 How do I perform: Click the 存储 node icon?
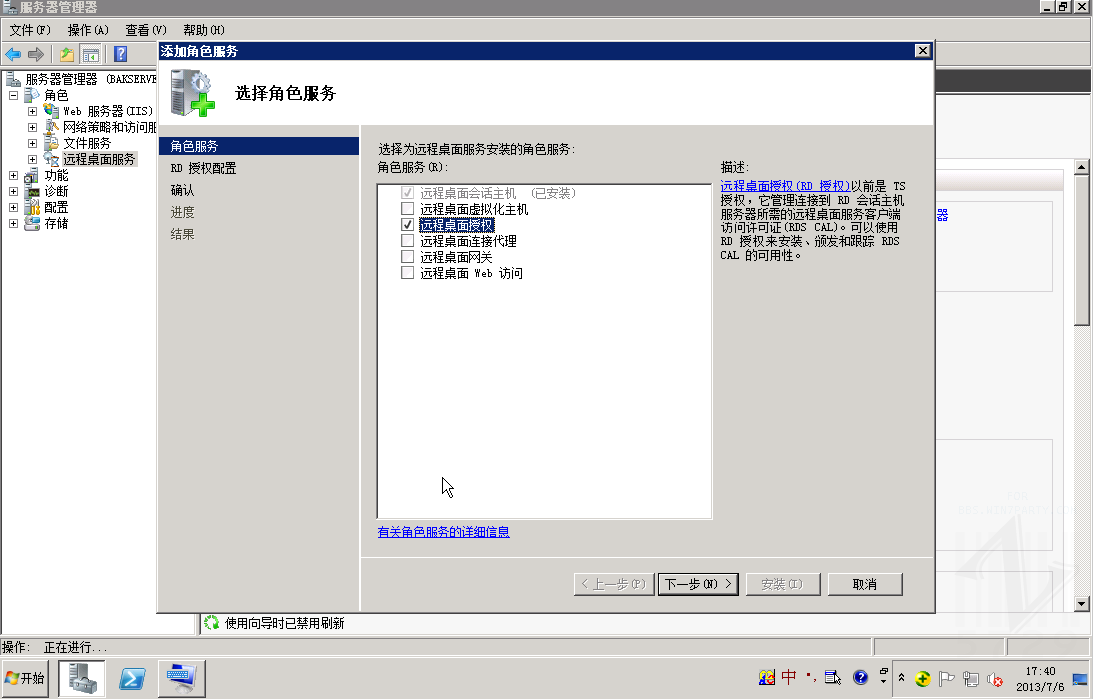pos(31,223)
